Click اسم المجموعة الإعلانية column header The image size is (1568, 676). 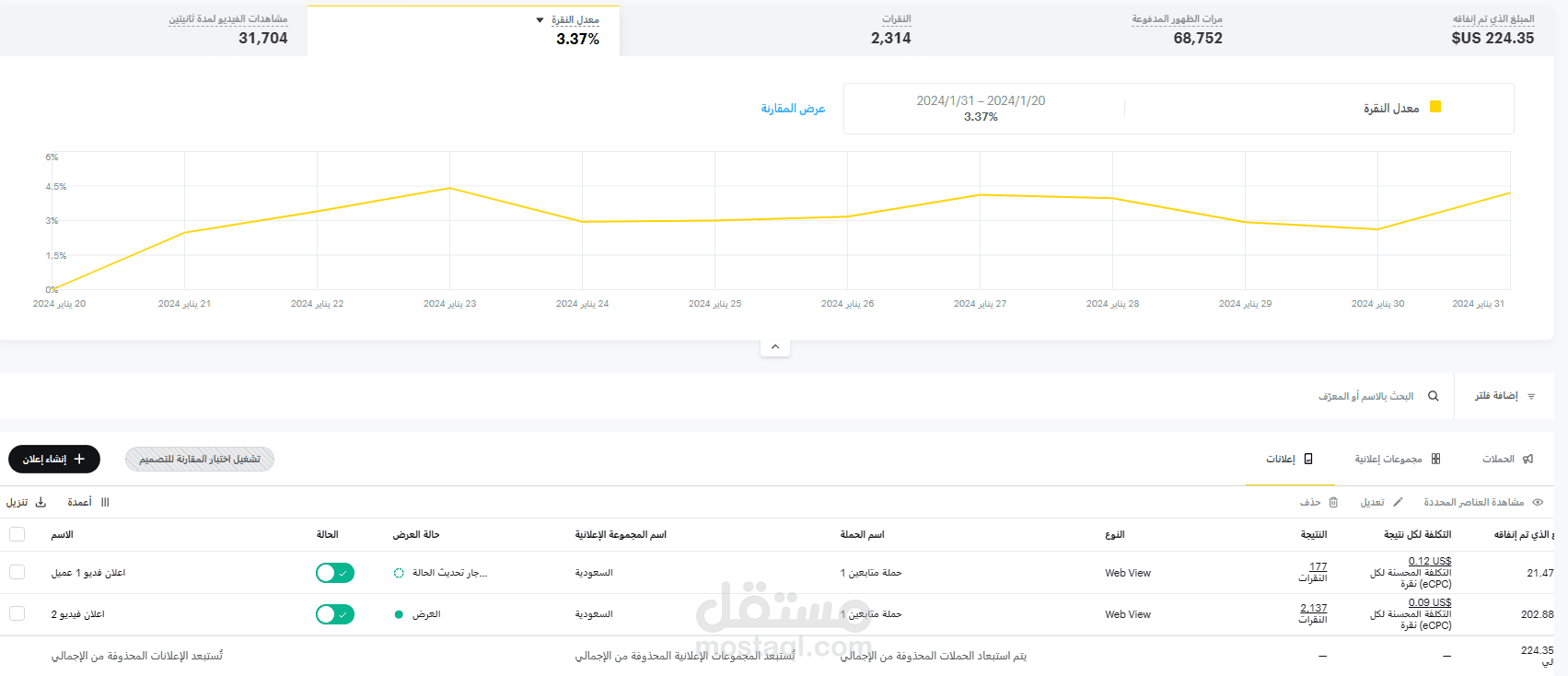[x=621, y=534]
